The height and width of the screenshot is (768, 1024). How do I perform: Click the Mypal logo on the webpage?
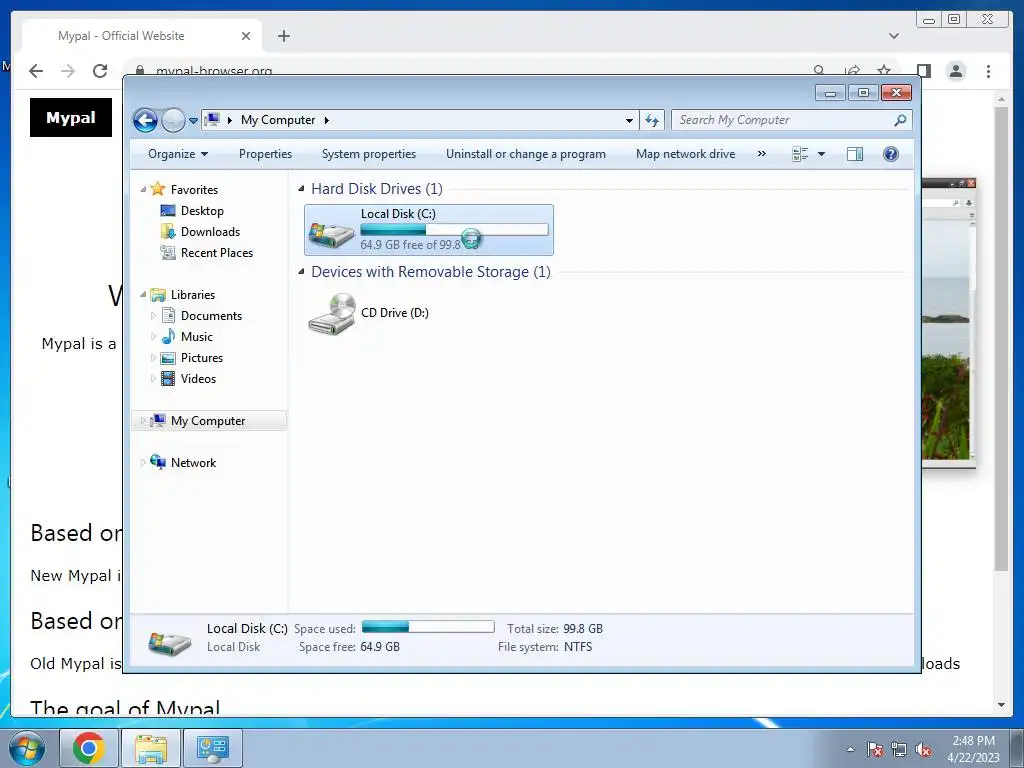point(71,118)
